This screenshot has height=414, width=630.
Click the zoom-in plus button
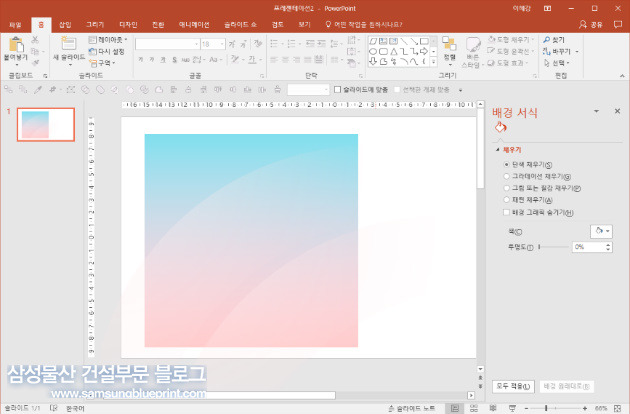(585, 408)
